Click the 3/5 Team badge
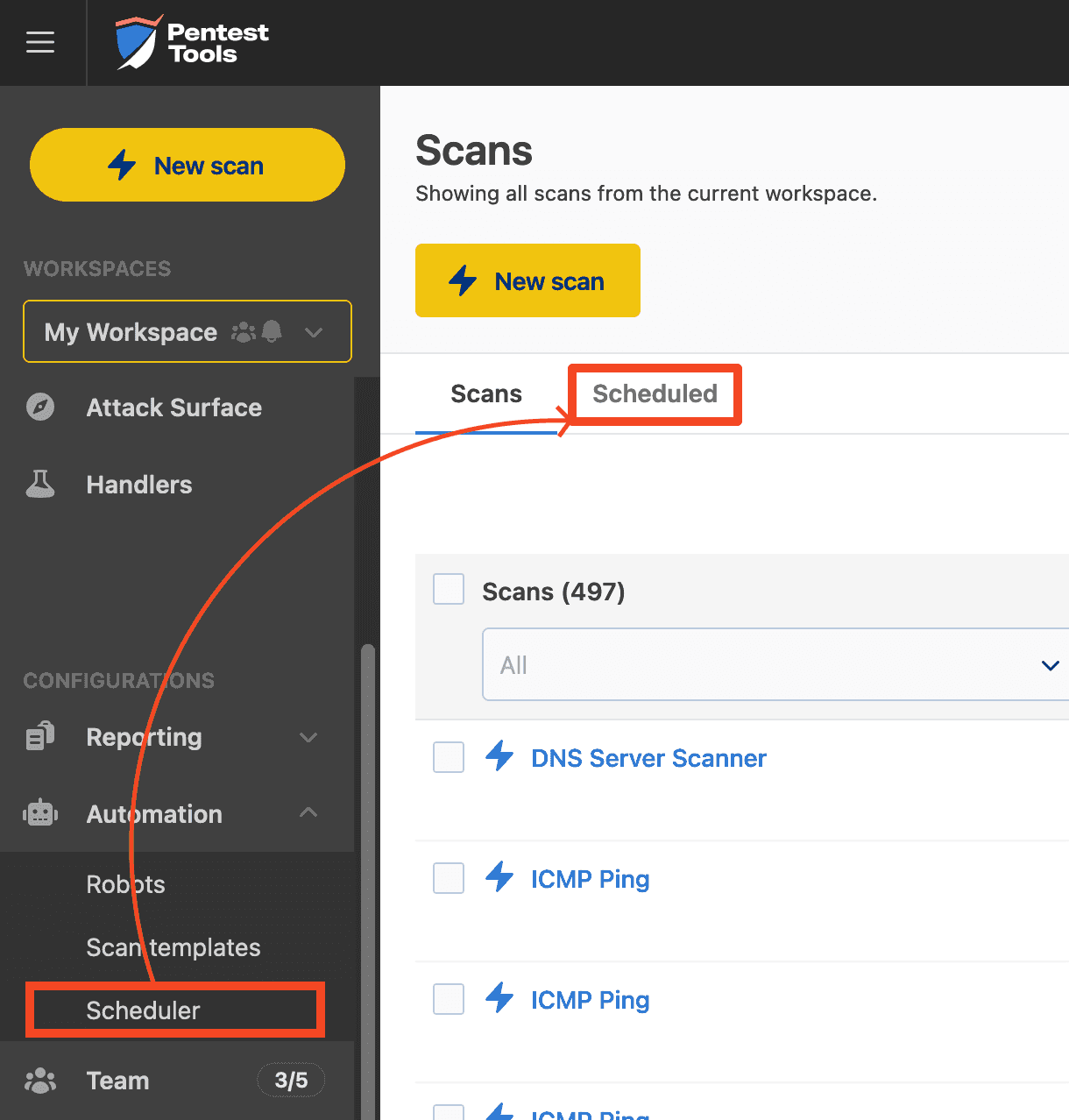The height and width of the screenshot is (1120, 1069). pyautogui.click(x=291, y=1081)
